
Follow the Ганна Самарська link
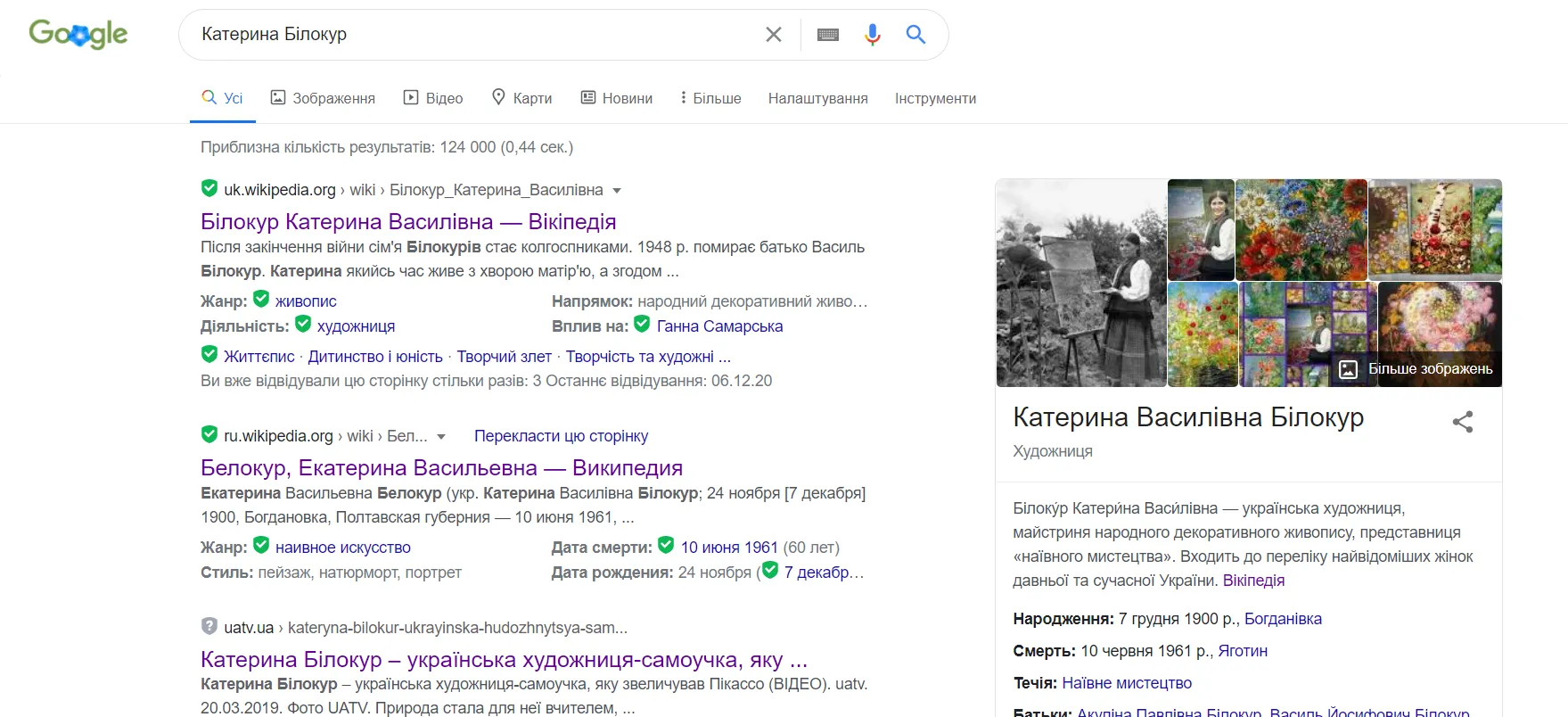[x=719, y=326]
